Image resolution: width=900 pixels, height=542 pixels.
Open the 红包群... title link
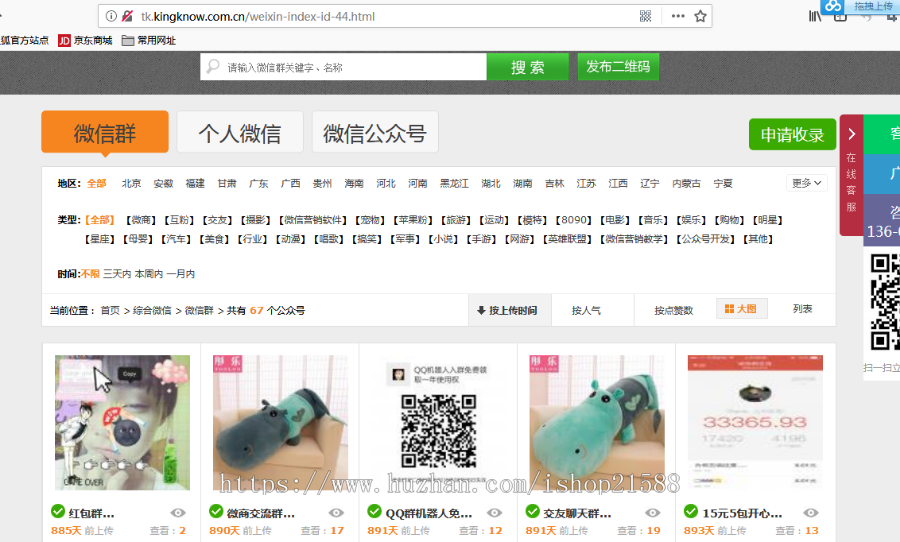pos(91,513)
